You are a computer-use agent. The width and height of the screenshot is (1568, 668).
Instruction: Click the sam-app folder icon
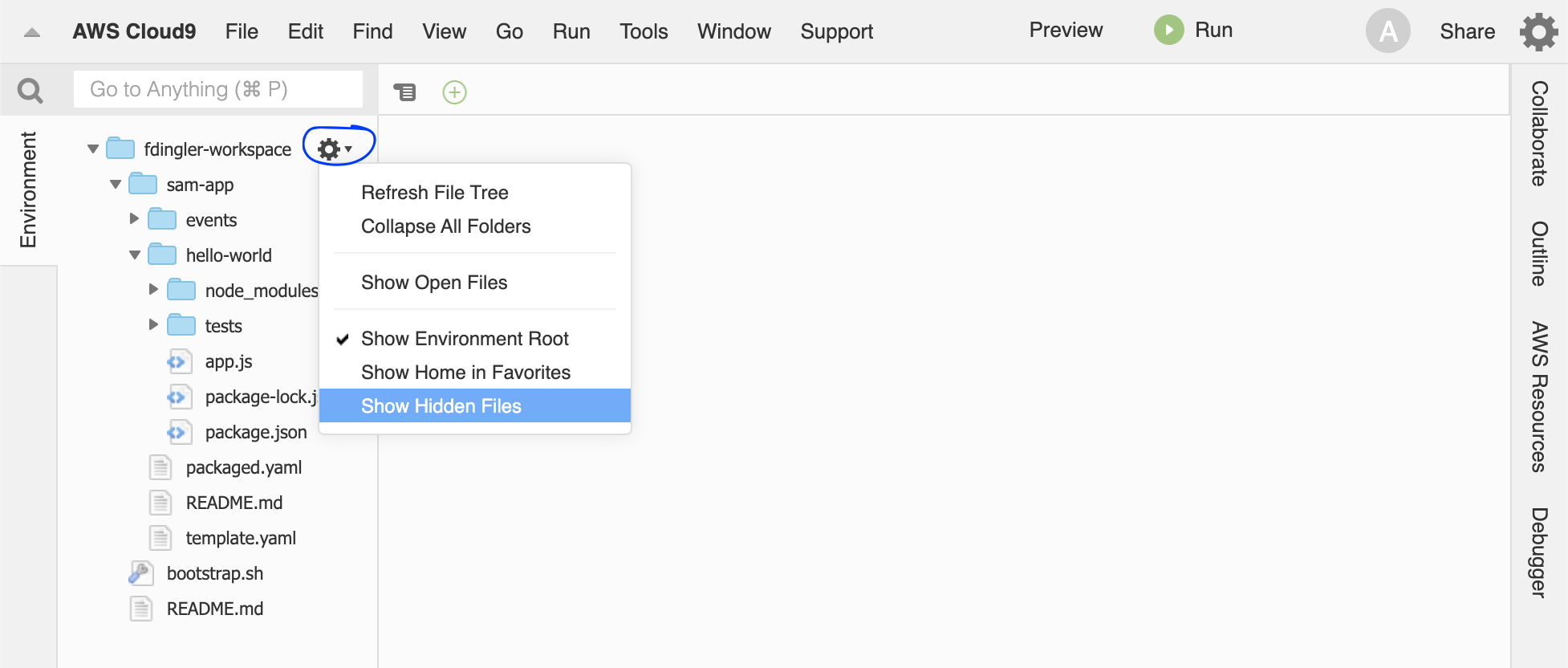143,184
